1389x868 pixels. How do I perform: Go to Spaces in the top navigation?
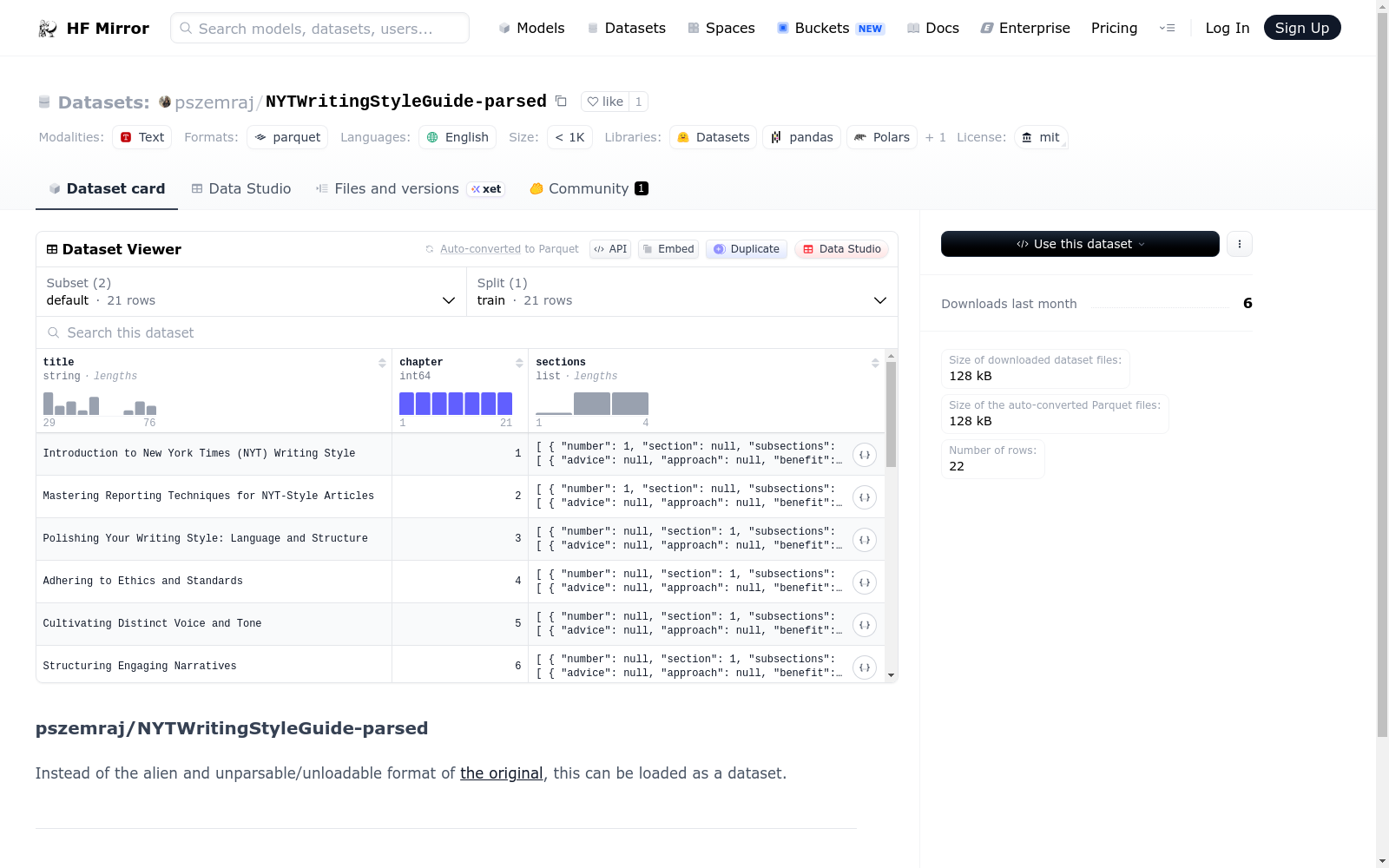pos(721,28)
